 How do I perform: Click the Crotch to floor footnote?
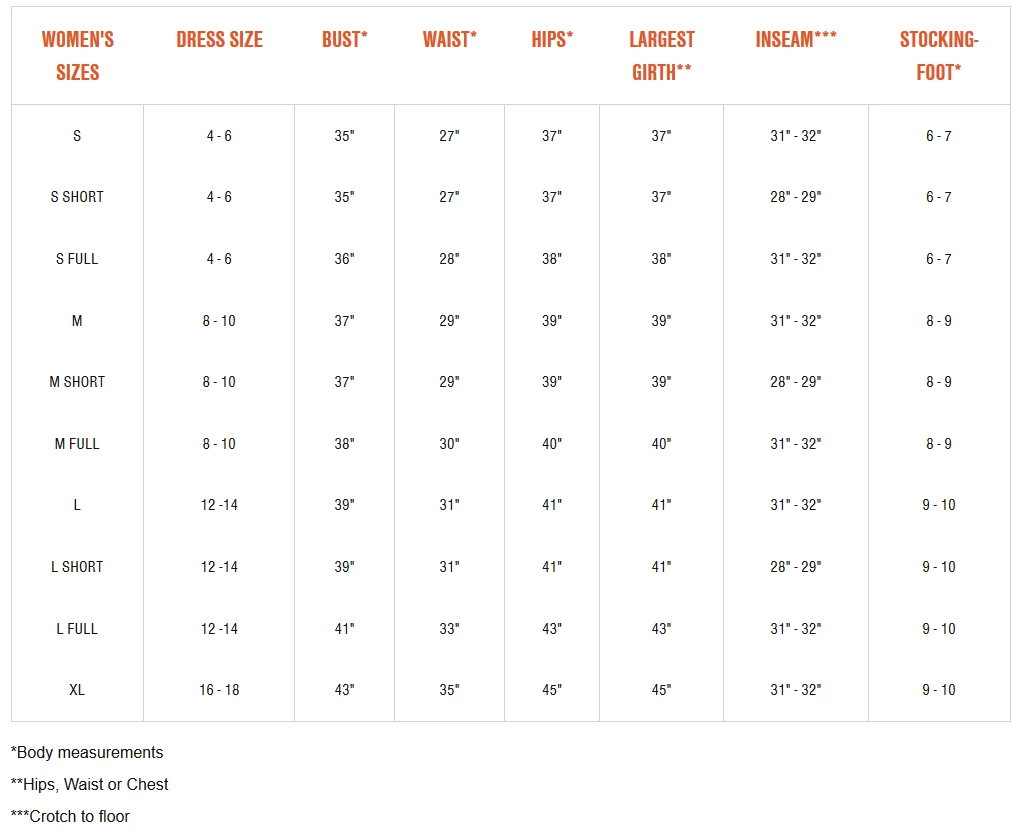tap(70, 816)
